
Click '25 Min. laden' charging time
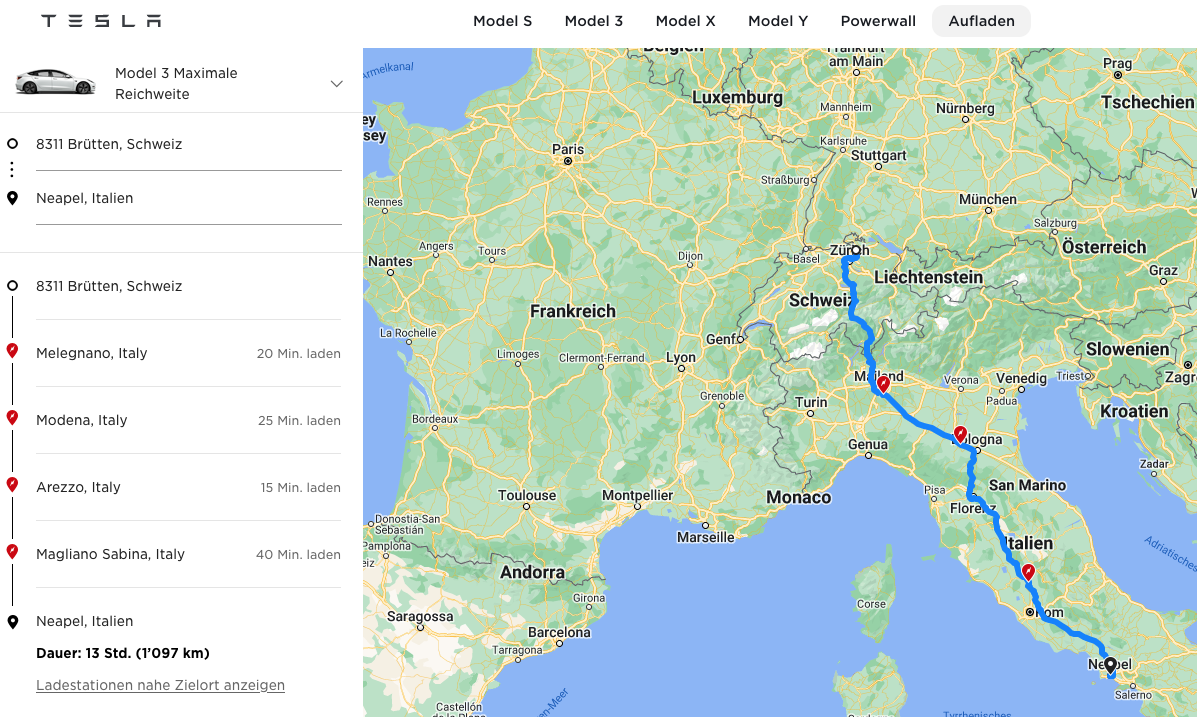299,421
